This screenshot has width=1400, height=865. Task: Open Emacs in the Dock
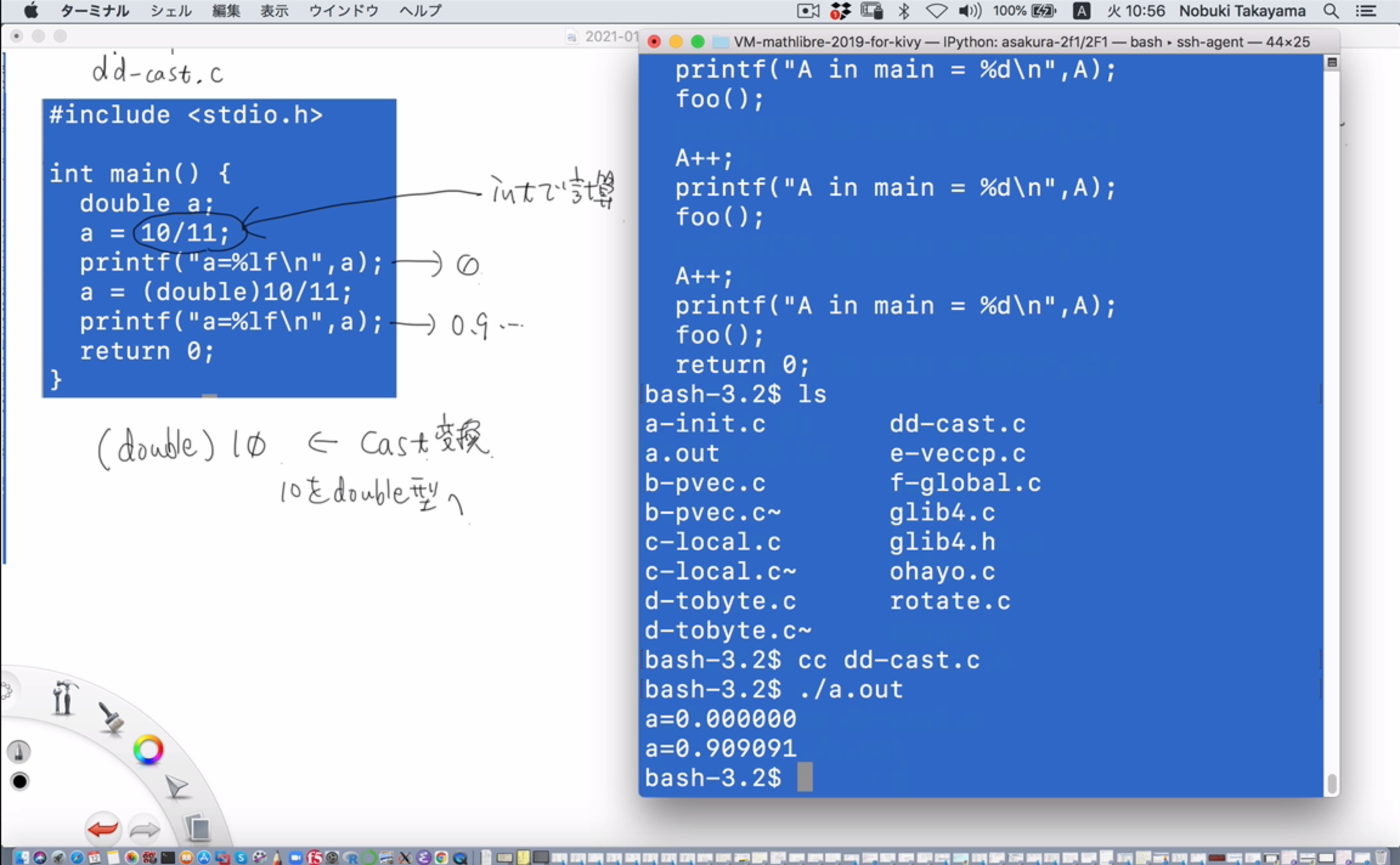tap(424, 857)
